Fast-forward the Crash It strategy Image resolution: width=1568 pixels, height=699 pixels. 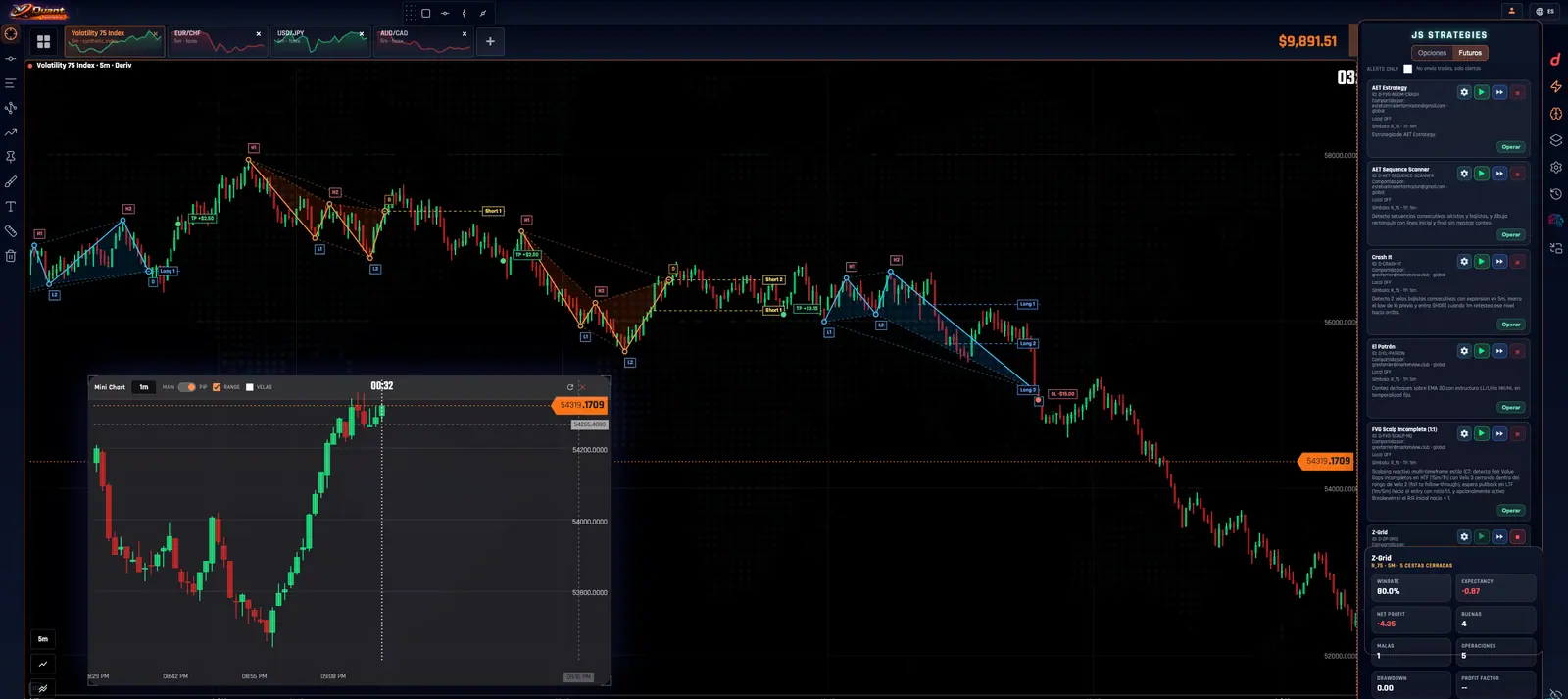coord(1499,262)
